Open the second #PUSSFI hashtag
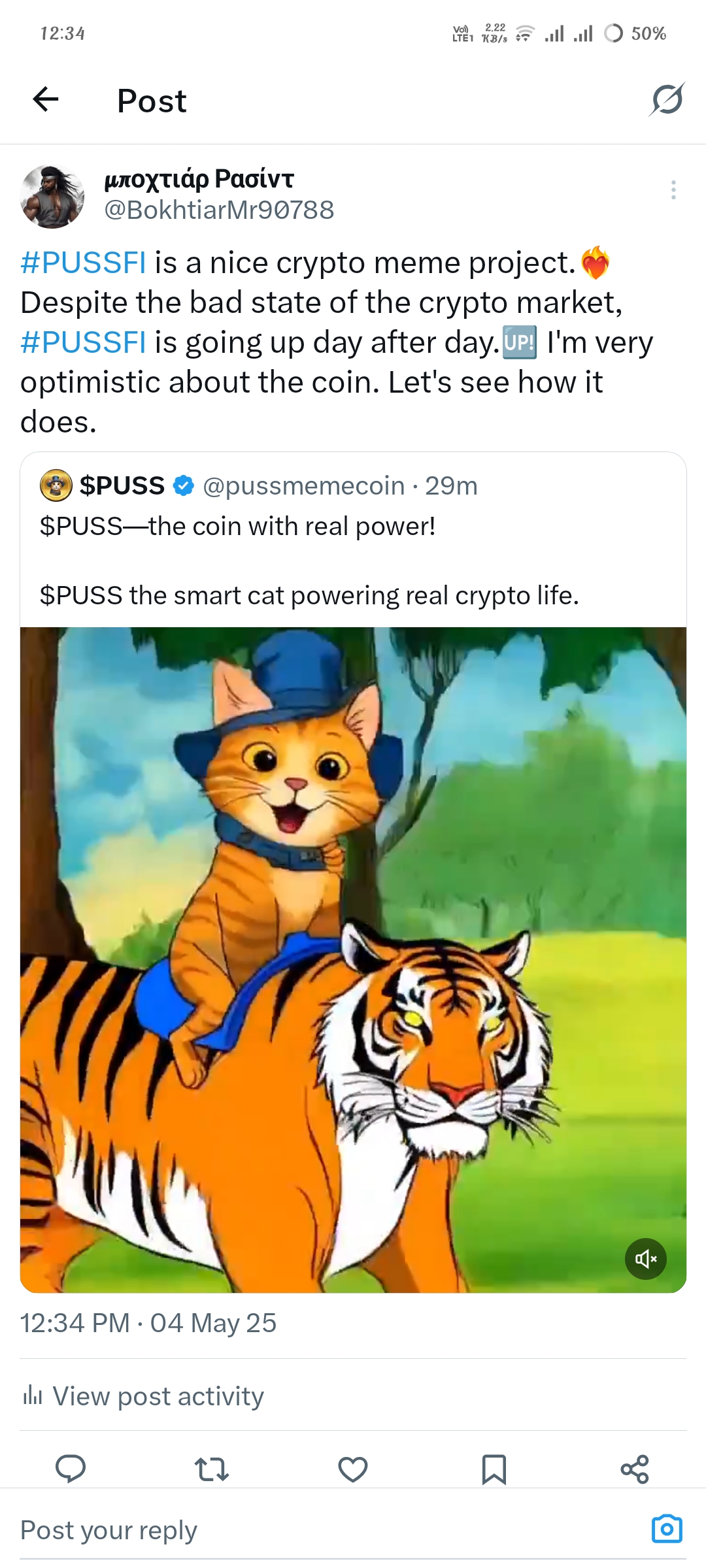The width and height of the screenshot is (706, 1568). coord(83,342)
